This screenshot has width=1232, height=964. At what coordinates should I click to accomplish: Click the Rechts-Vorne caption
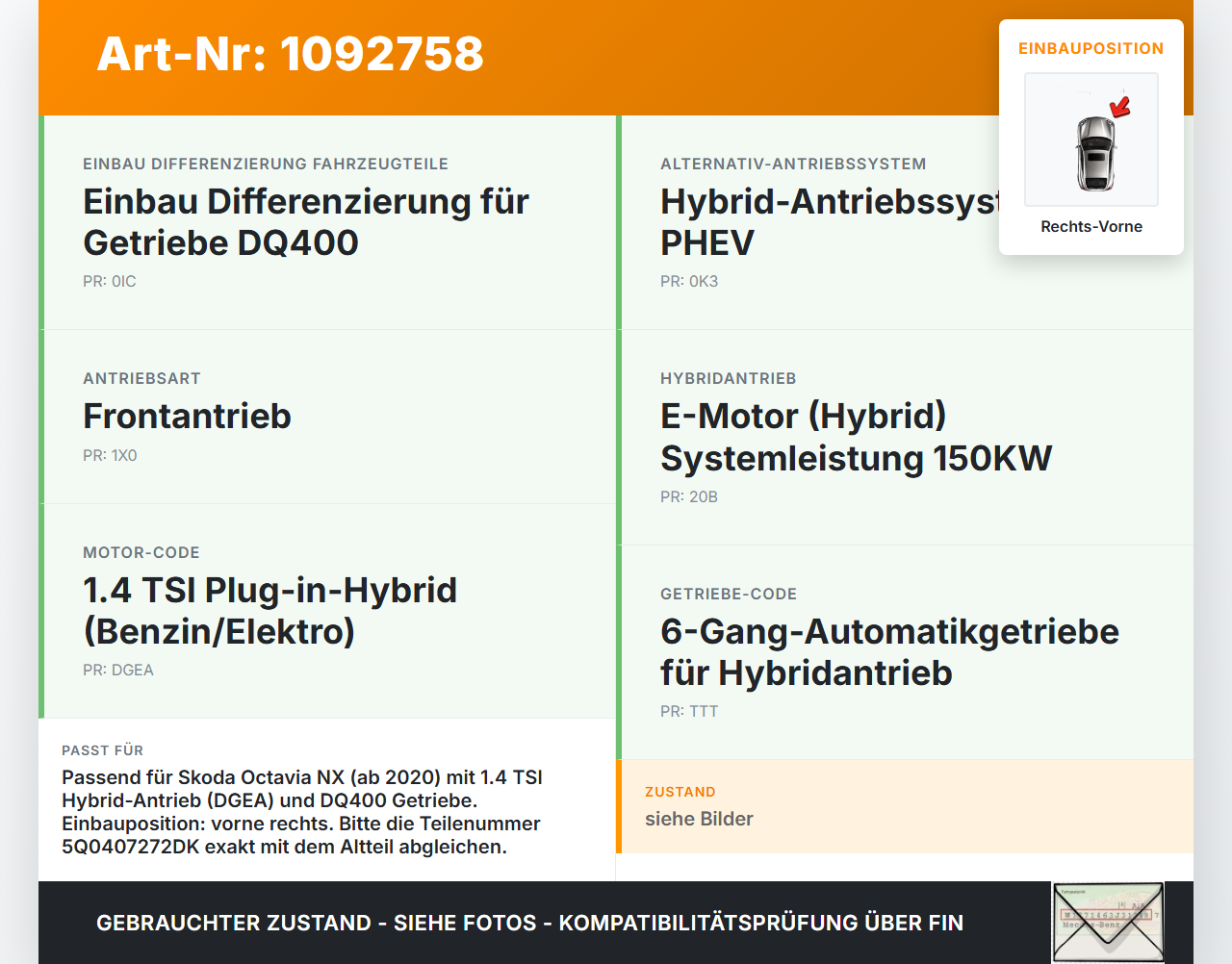(1091, 226)
